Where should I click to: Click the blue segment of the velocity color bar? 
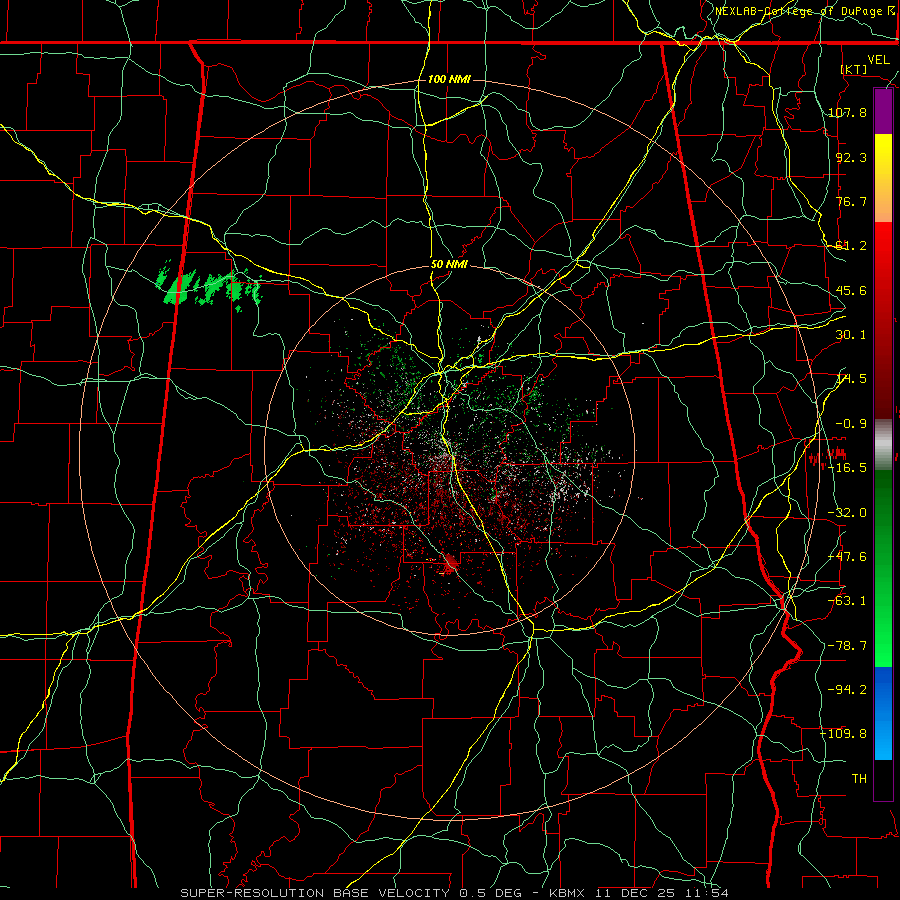click(x=883, y=713)
